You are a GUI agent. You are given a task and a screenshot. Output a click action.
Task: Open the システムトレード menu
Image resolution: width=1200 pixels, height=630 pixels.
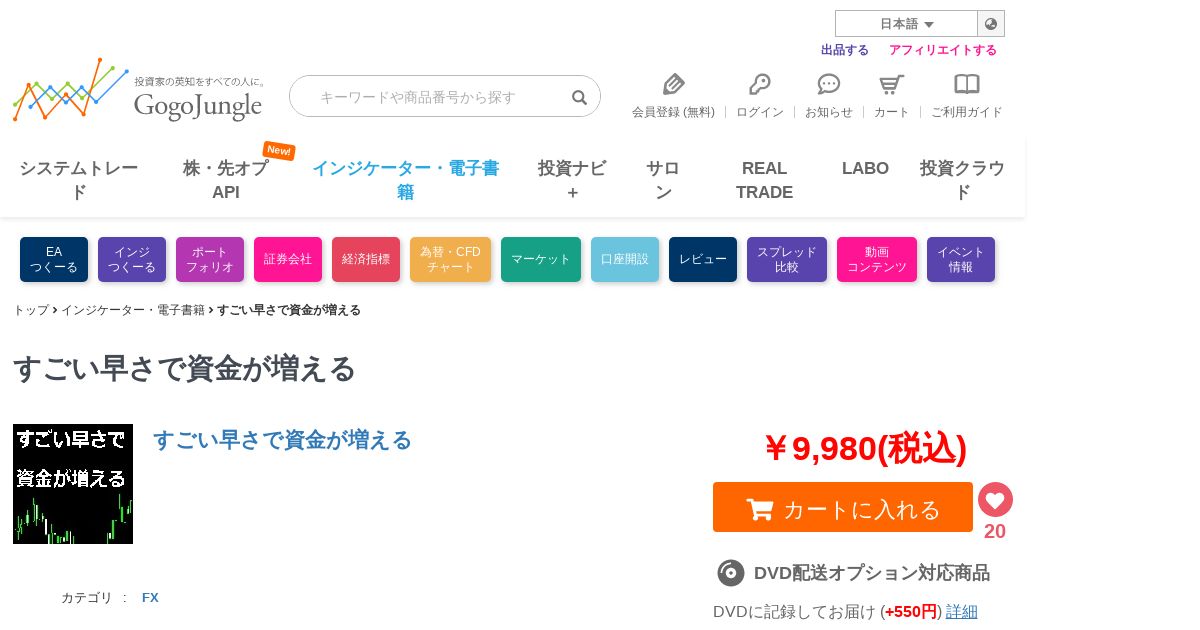[x=79, y=180]
